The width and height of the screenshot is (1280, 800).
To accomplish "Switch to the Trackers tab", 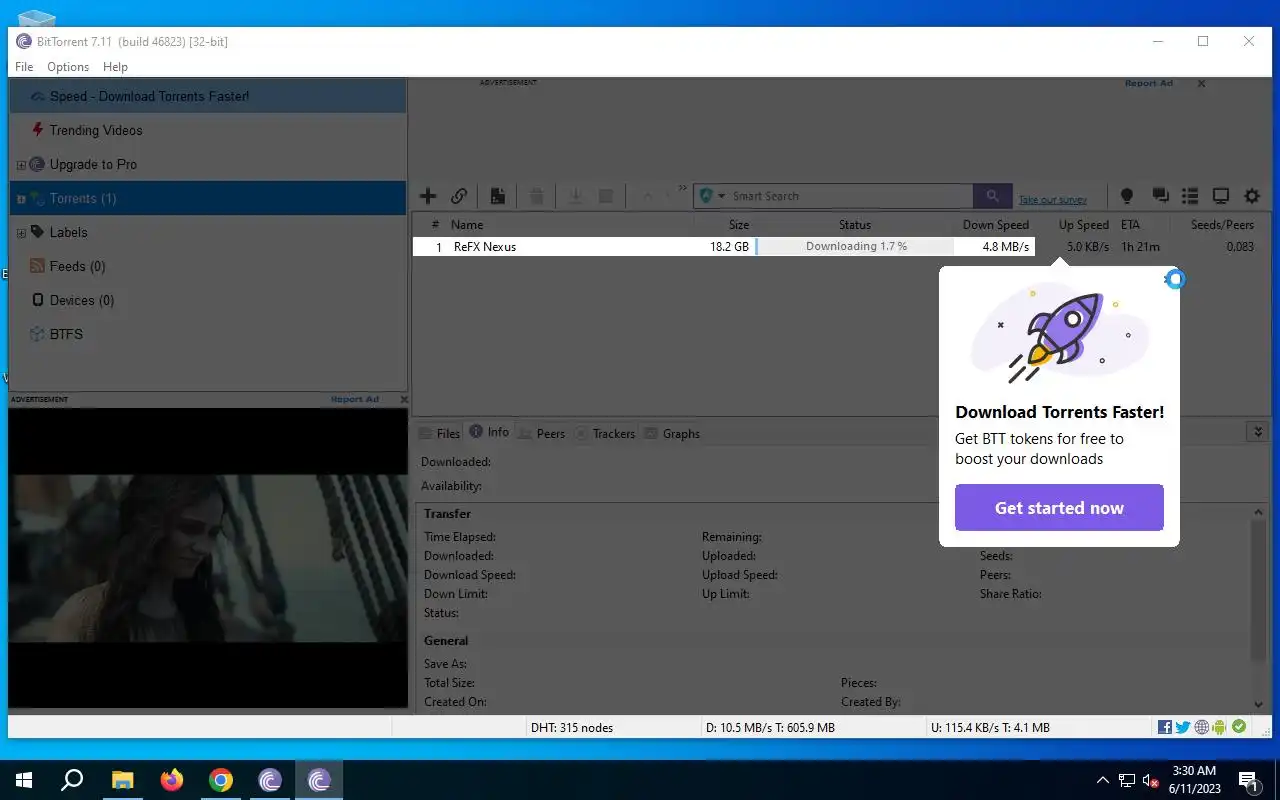I will [604, 433].
